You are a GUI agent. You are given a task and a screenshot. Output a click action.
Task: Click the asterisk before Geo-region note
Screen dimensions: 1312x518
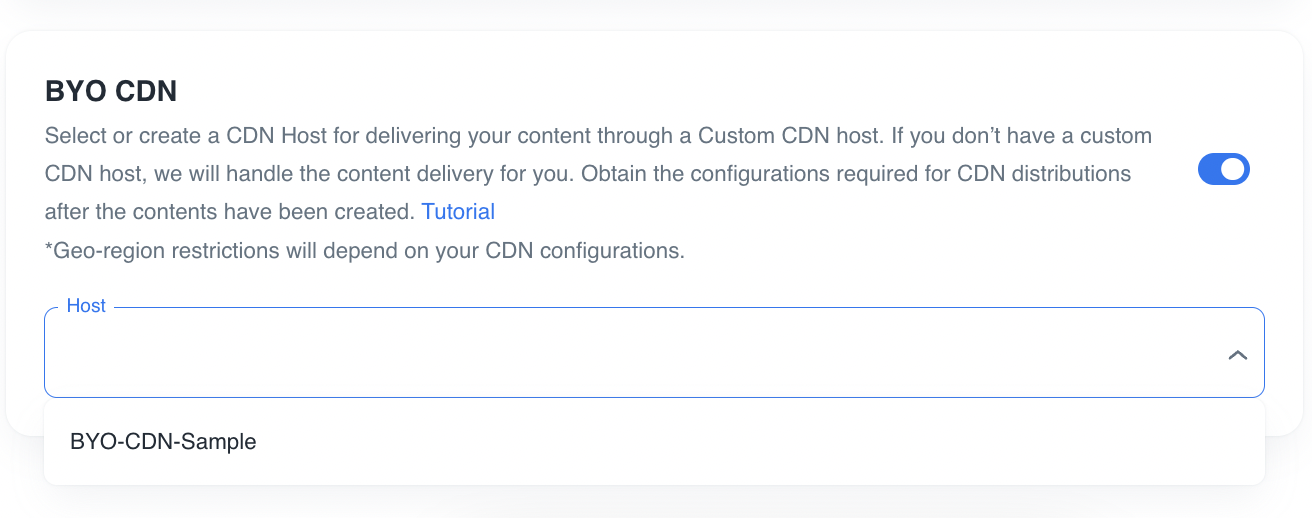pos(49,249)
